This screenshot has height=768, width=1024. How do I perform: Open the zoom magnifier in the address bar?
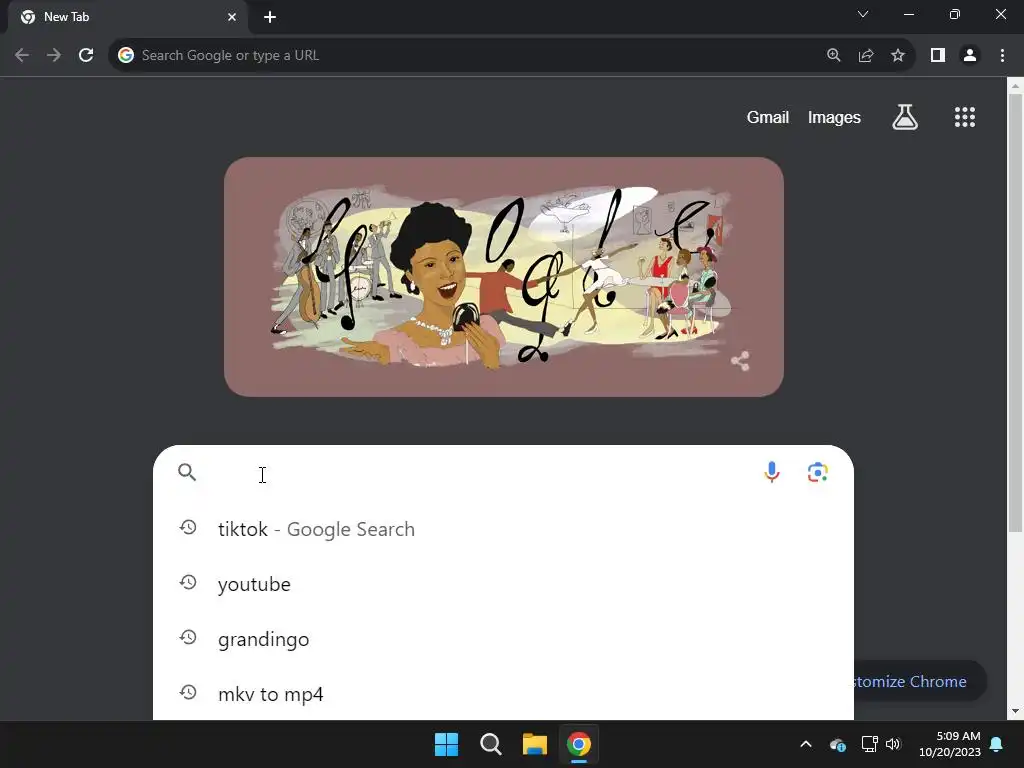[834, 56]
